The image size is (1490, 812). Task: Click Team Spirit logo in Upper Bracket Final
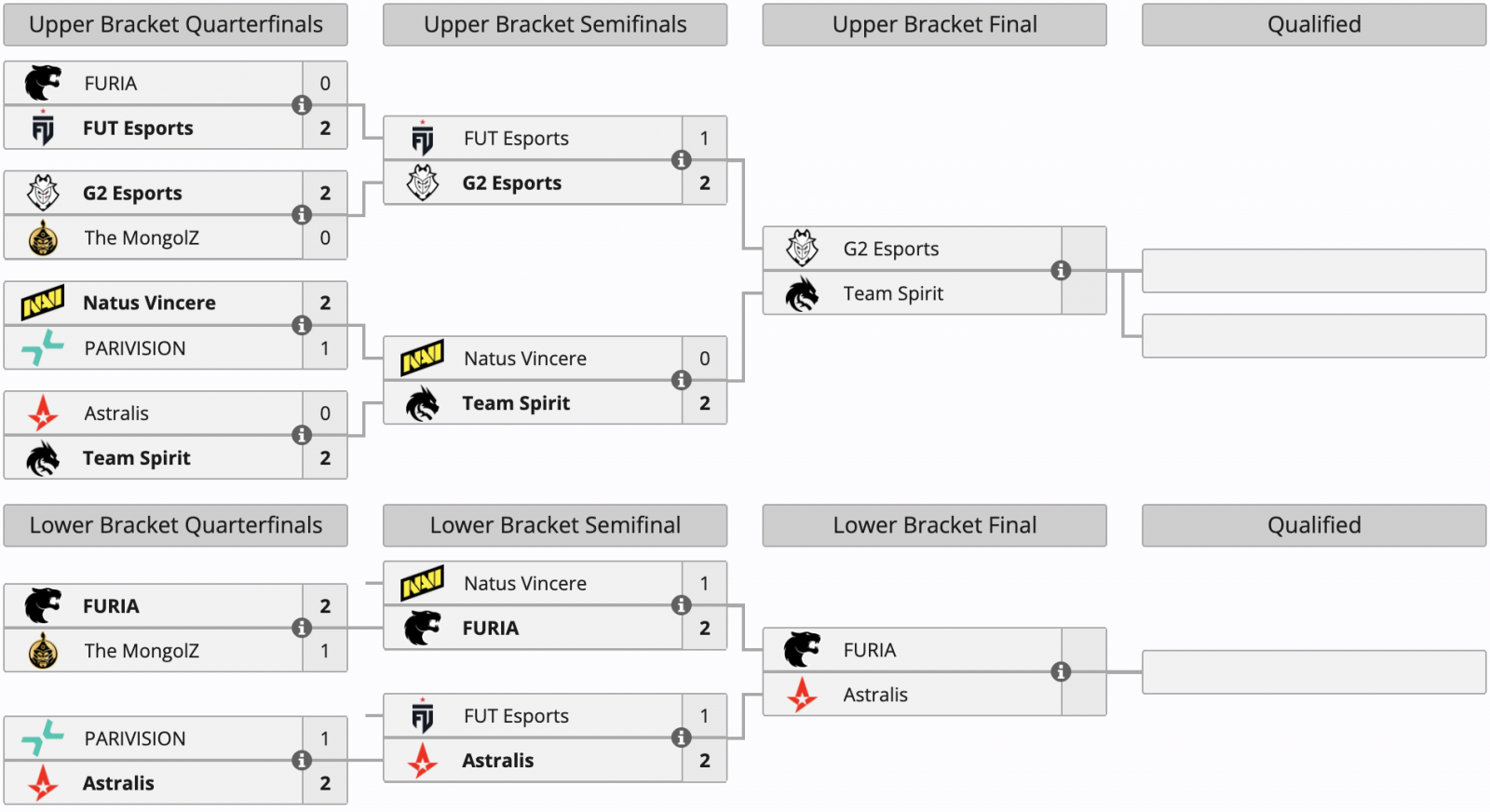802,294
